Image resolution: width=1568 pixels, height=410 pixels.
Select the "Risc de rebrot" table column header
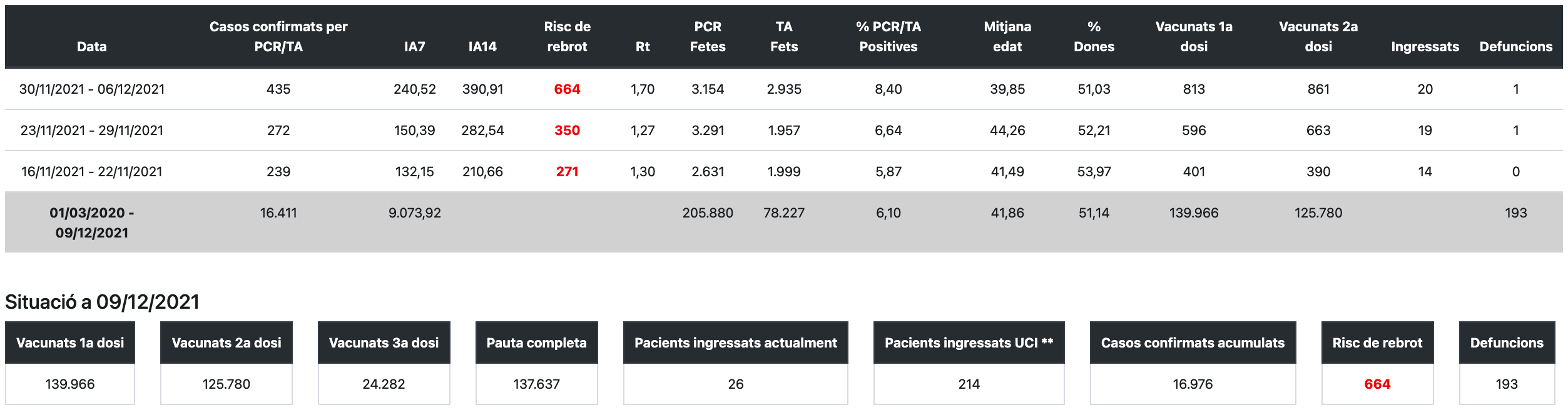tap(567, 36)
